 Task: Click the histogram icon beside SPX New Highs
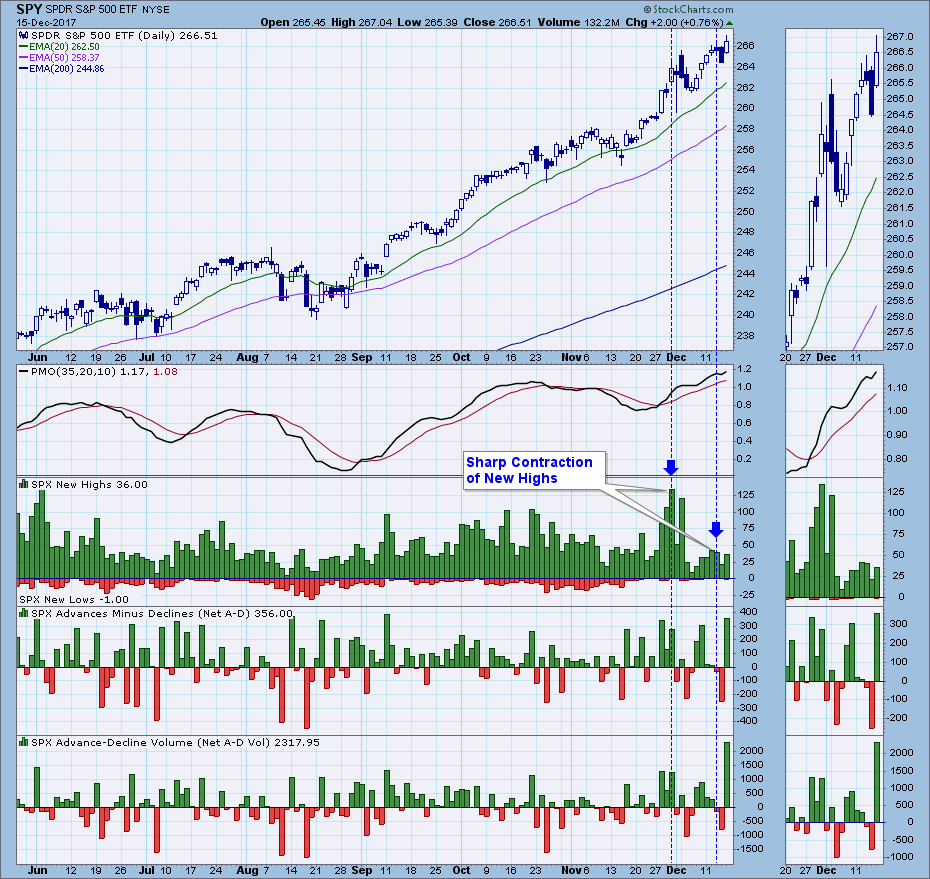click(24, 485)
